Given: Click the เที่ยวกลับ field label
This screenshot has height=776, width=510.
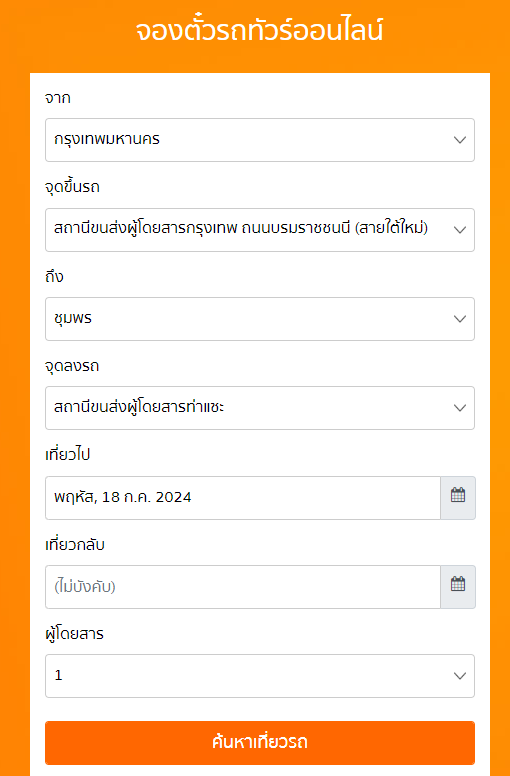Looking at the screenshot, I should (x=75, y=544).
